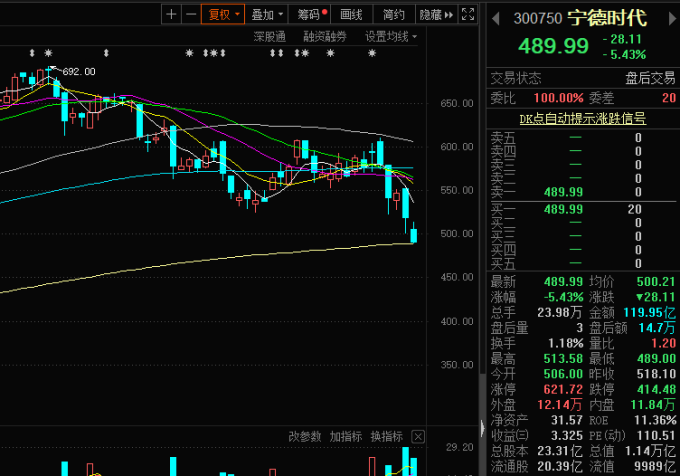Open the 复权 dropdown
This screenshot has width=681, height=476.
223,15
